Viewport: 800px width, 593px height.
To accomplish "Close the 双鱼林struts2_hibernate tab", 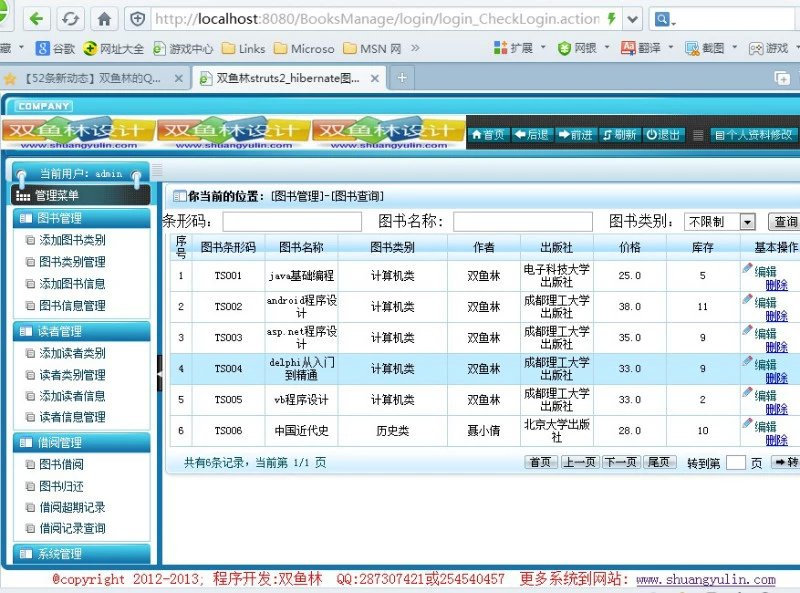I will click(x=375, y=78).
